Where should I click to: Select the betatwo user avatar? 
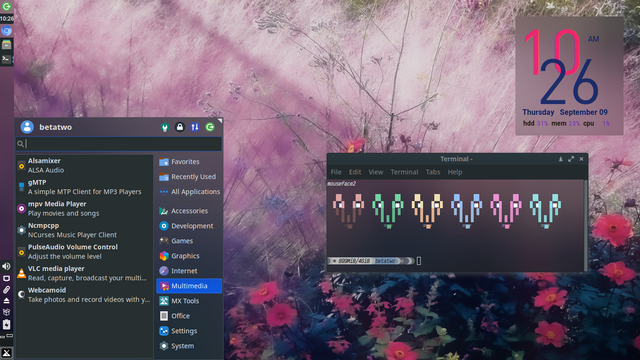(27, 127)
